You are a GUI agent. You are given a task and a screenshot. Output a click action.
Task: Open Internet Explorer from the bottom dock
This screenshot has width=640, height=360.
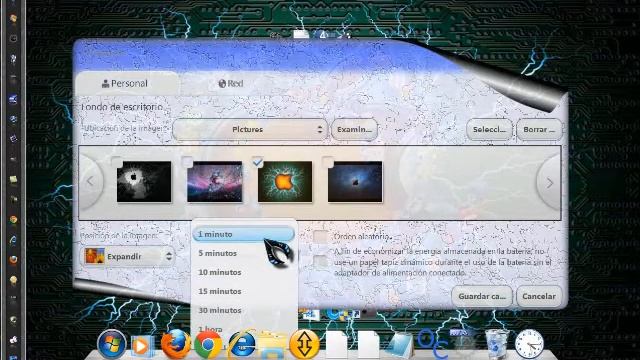(x=241, y=345)
